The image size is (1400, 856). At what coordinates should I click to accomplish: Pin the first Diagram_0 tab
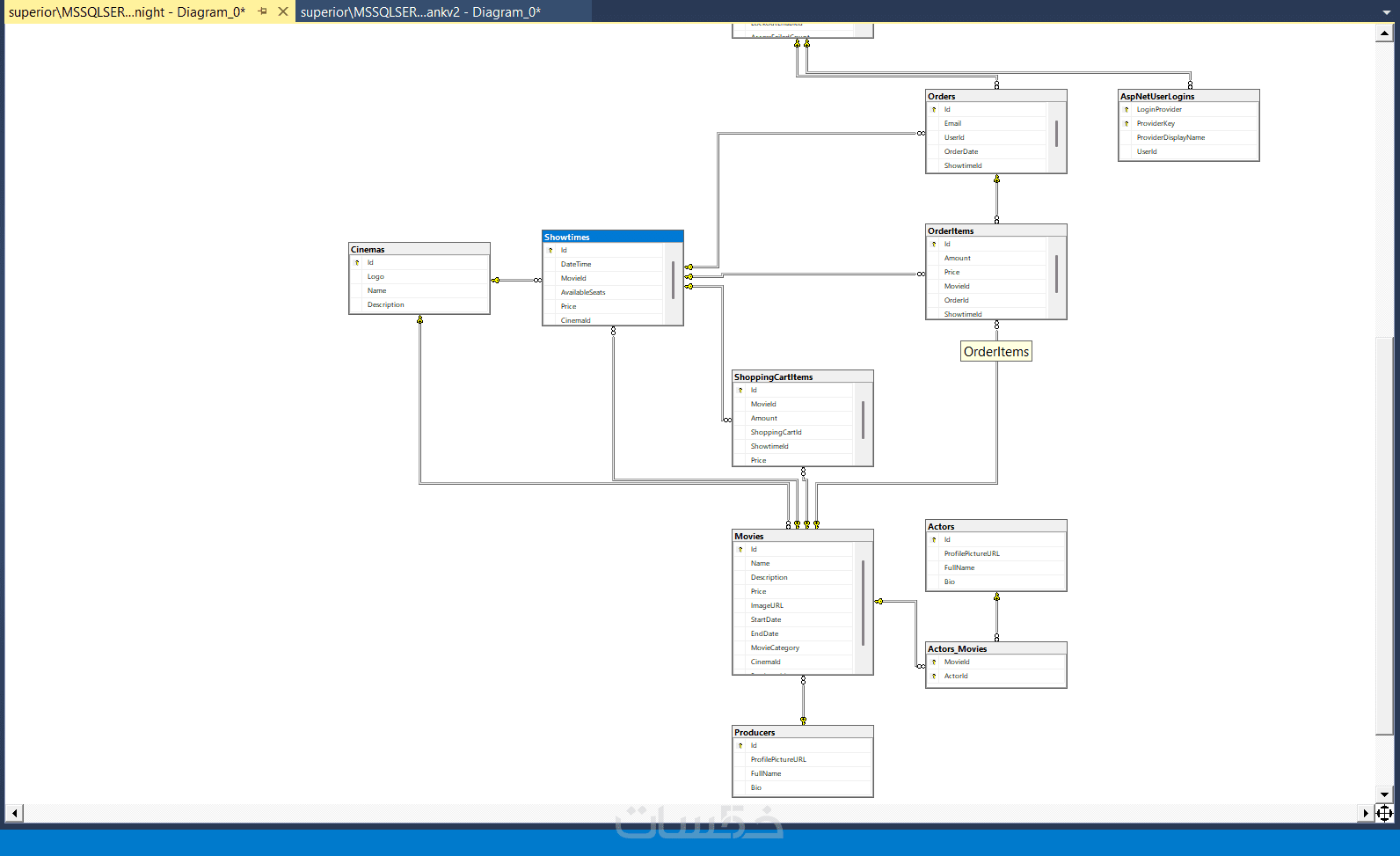[x=262, y=11]
